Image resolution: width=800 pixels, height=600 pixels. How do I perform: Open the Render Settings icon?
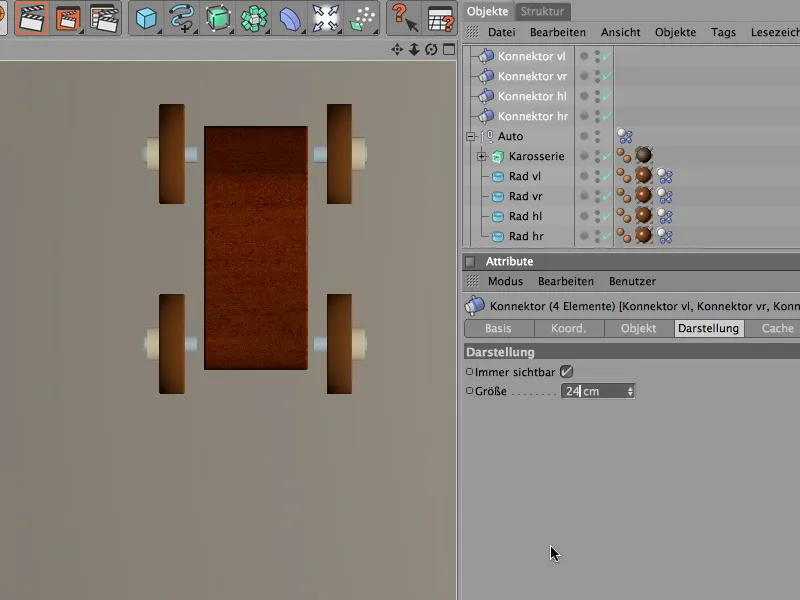point(104,18)
